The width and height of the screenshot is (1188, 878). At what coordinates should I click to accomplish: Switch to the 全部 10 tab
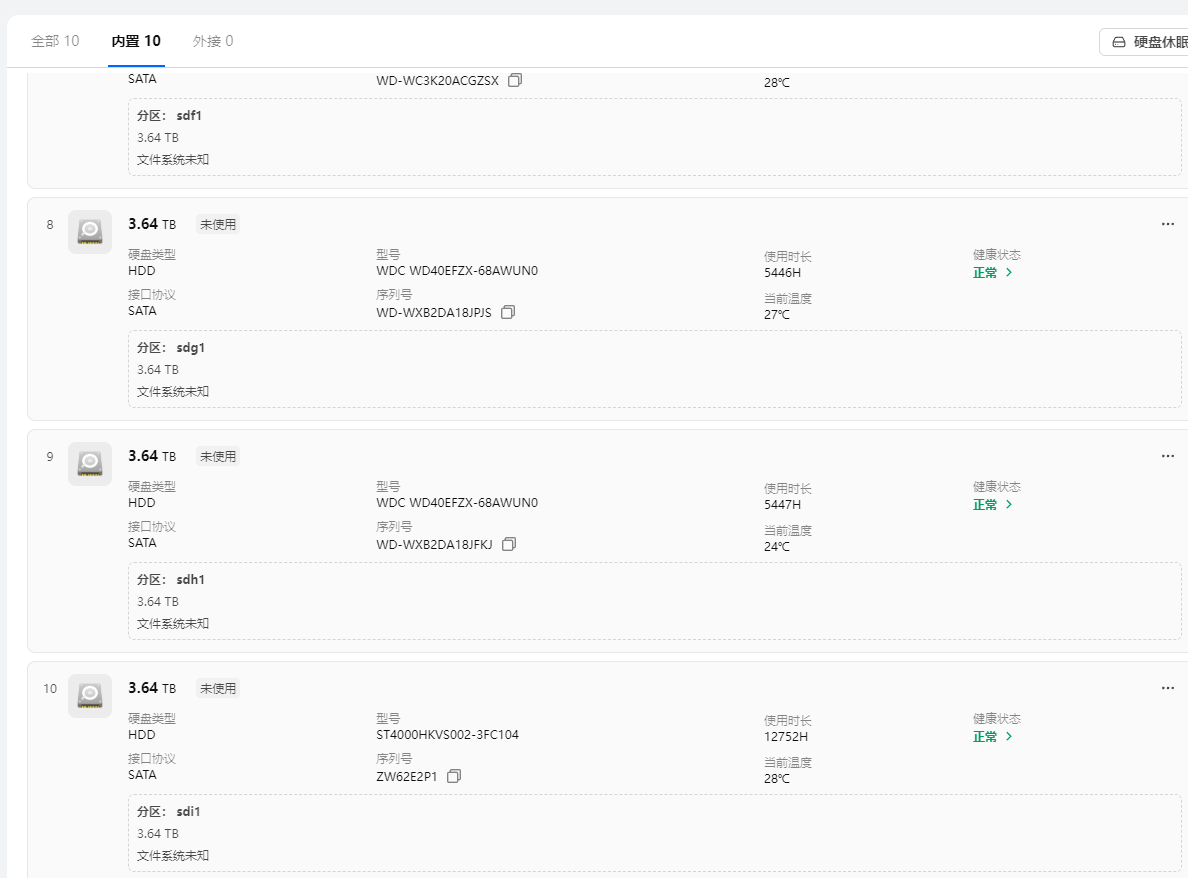click(x=55, y=41)
